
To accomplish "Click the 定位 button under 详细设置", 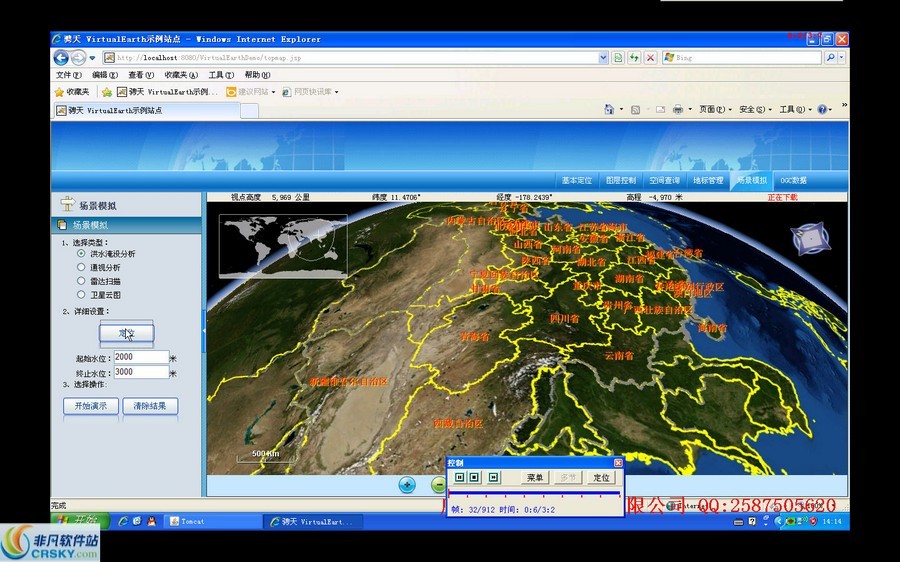I will pos(126,333).
